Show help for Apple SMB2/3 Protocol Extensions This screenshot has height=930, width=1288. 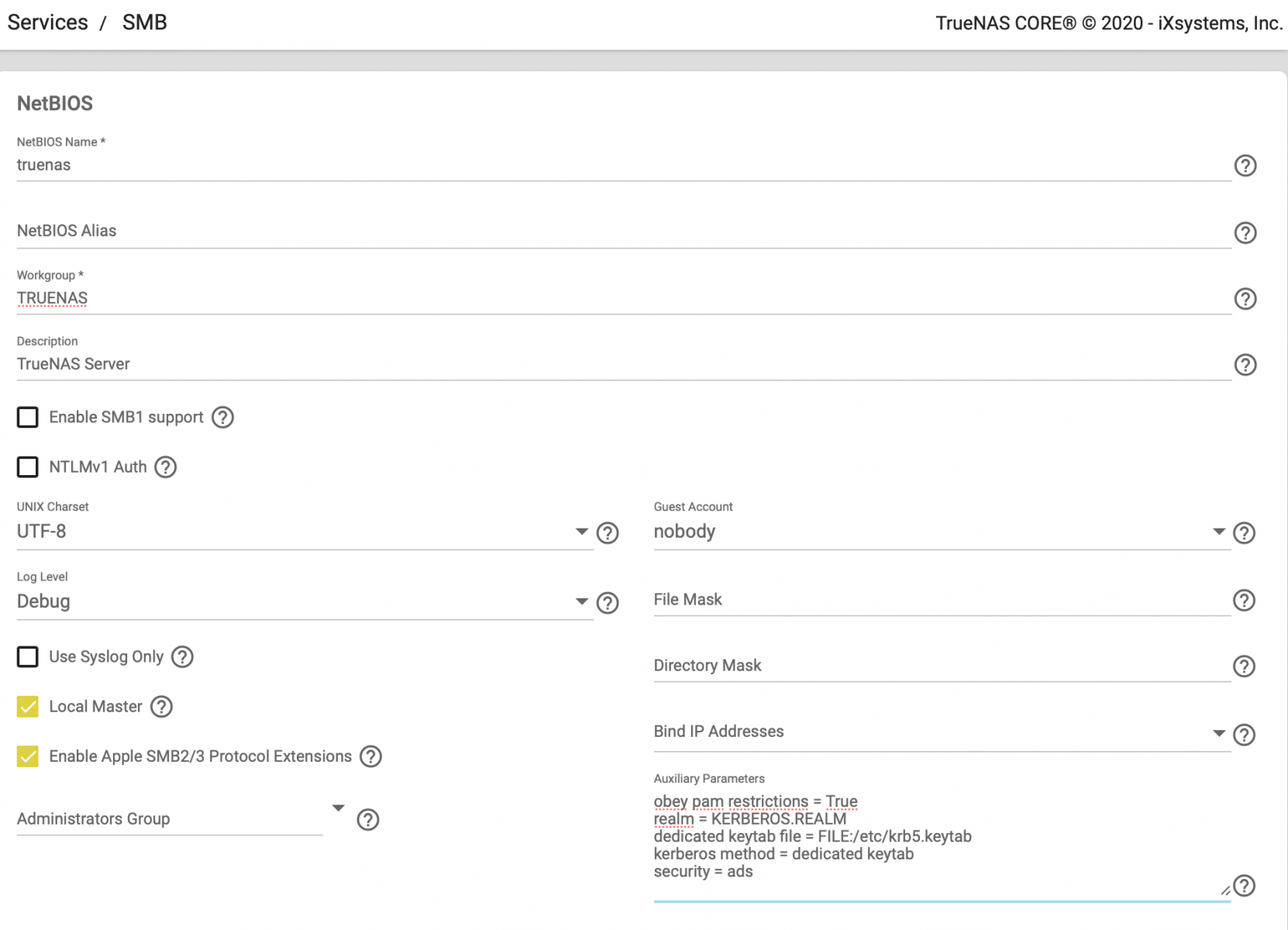tap(370, 756)
